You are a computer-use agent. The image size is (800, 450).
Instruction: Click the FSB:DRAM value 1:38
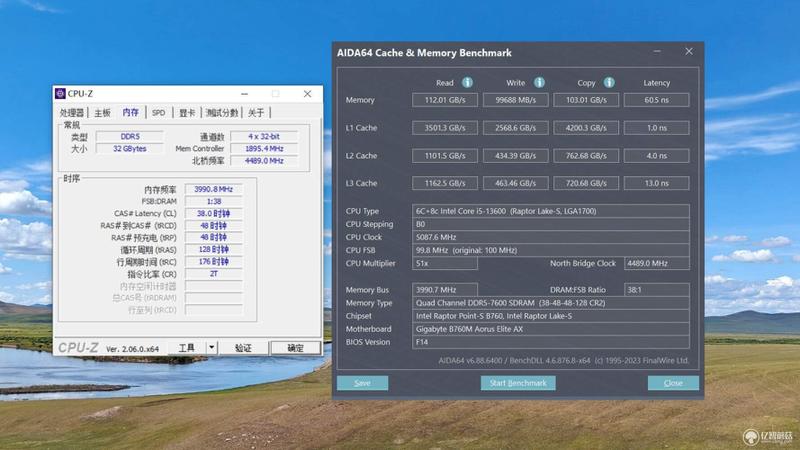213,202
